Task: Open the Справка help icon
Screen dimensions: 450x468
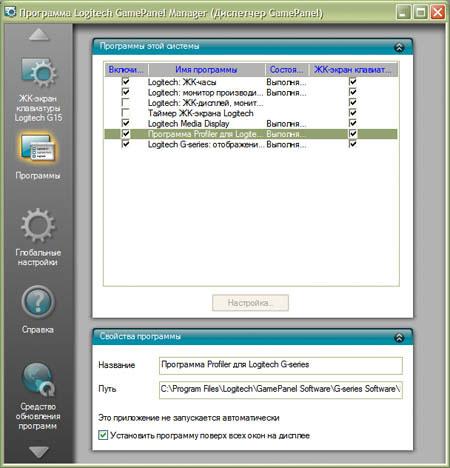Action: coord(38,302)
